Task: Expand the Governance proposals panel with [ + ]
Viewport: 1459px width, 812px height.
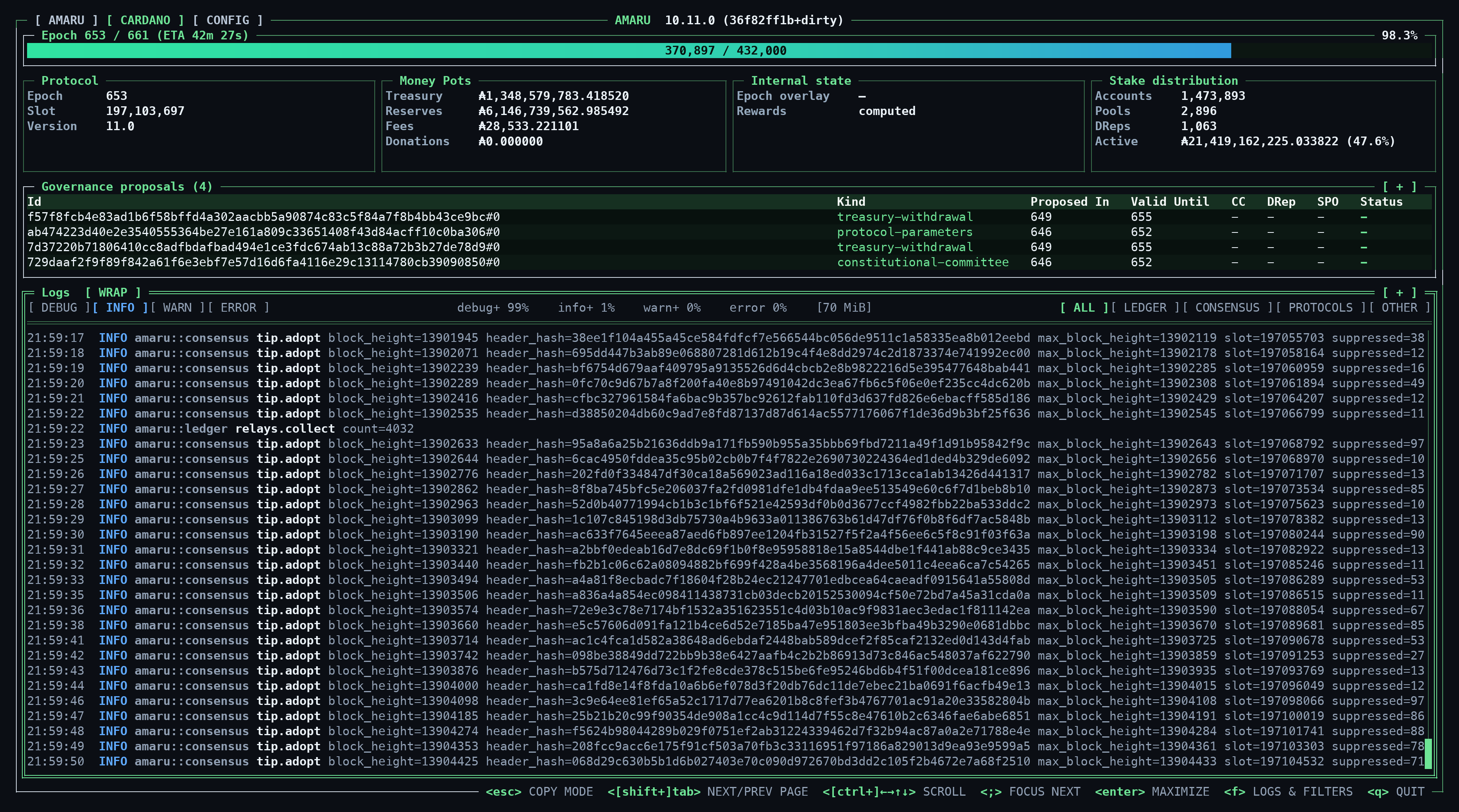Action: tap(1399, 187)
